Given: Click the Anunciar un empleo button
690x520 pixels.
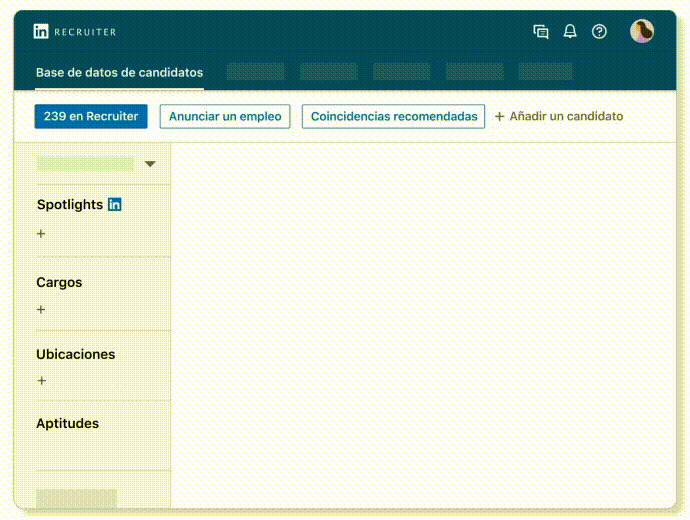Looking at the screenshot, I should coord(225,117).
